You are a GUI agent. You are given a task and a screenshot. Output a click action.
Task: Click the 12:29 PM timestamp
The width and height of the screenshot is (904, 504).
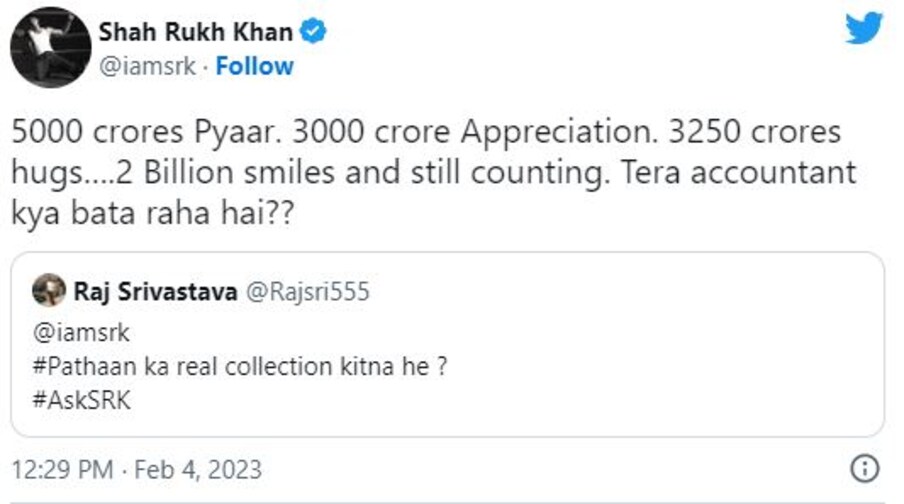(62, 469)
